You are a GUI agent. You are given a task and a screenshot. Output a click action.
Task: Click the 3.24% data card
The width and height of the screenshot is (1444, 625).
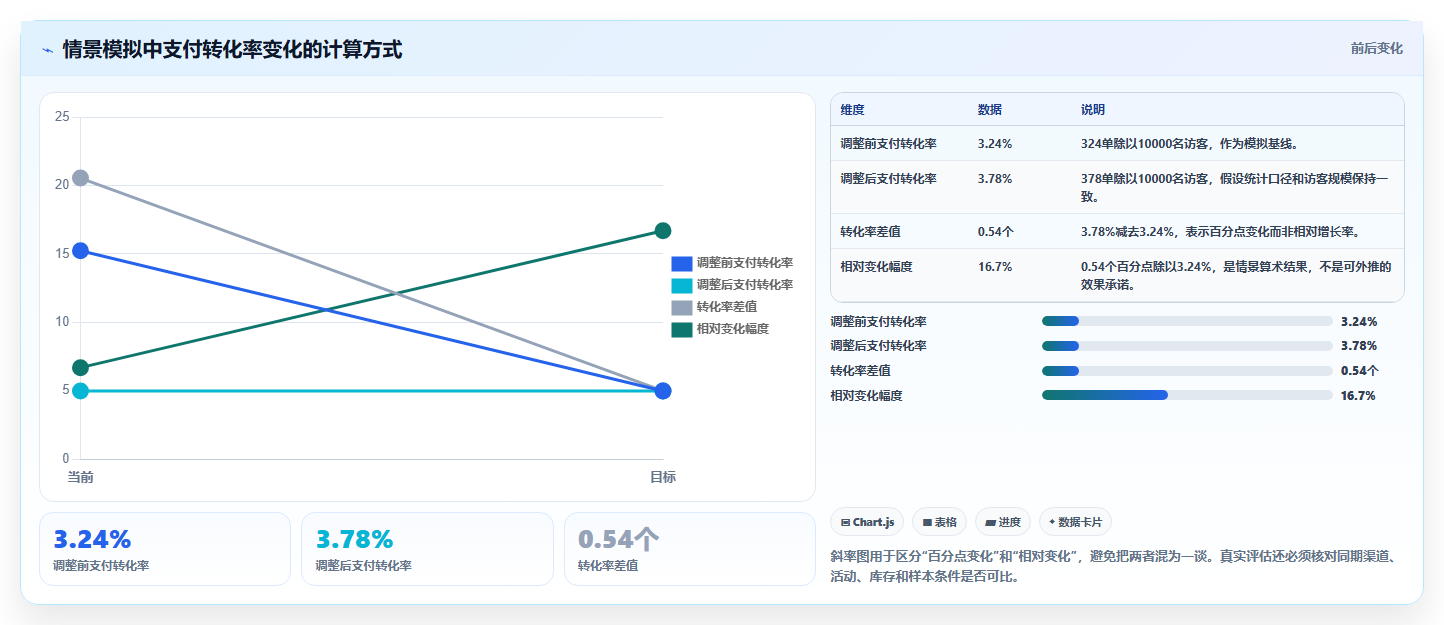165,549
